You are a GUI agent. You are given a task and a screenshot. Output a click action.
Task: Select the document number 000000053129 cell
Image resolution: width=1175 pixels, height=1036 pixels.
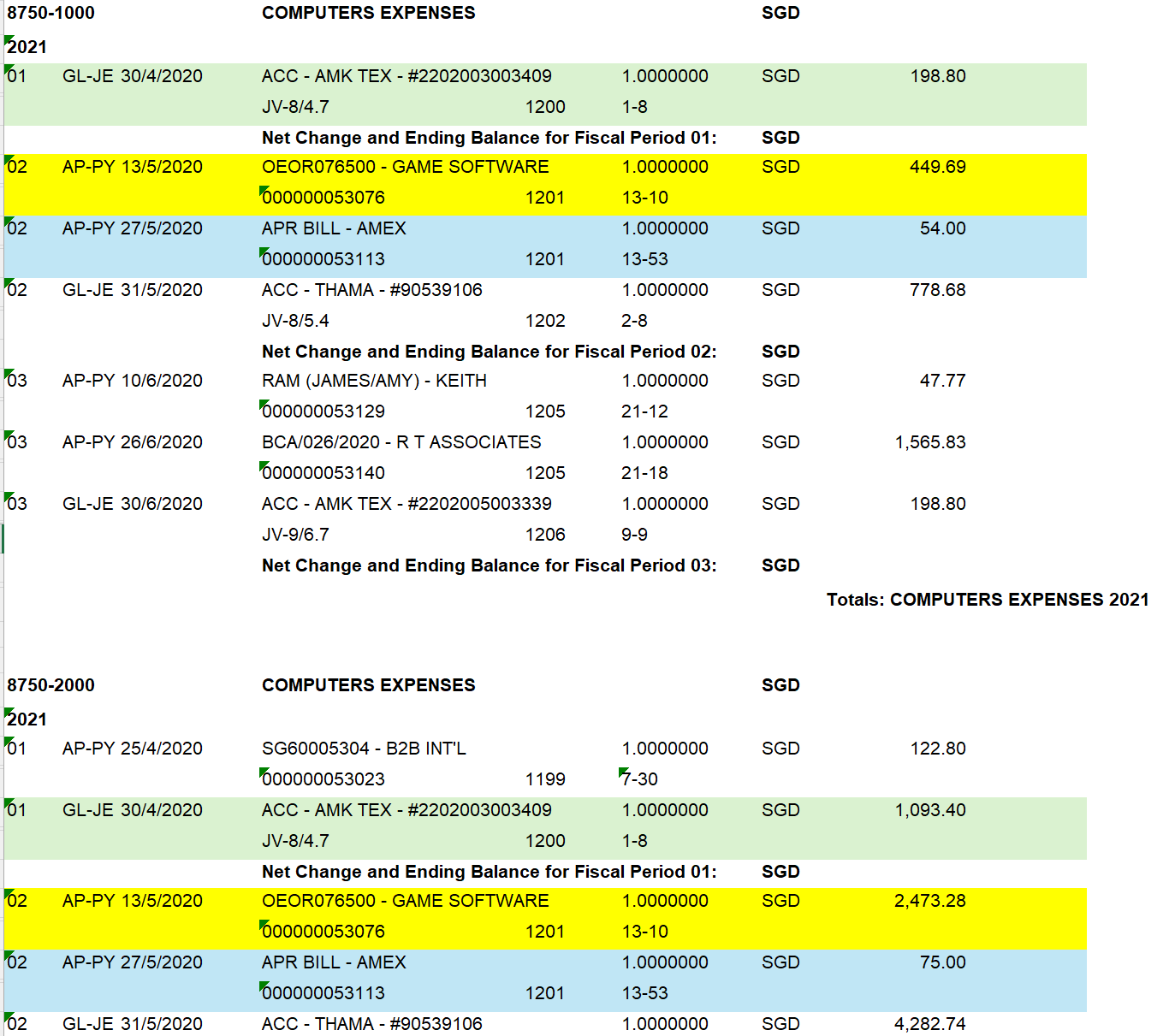(x=323, y=411)
